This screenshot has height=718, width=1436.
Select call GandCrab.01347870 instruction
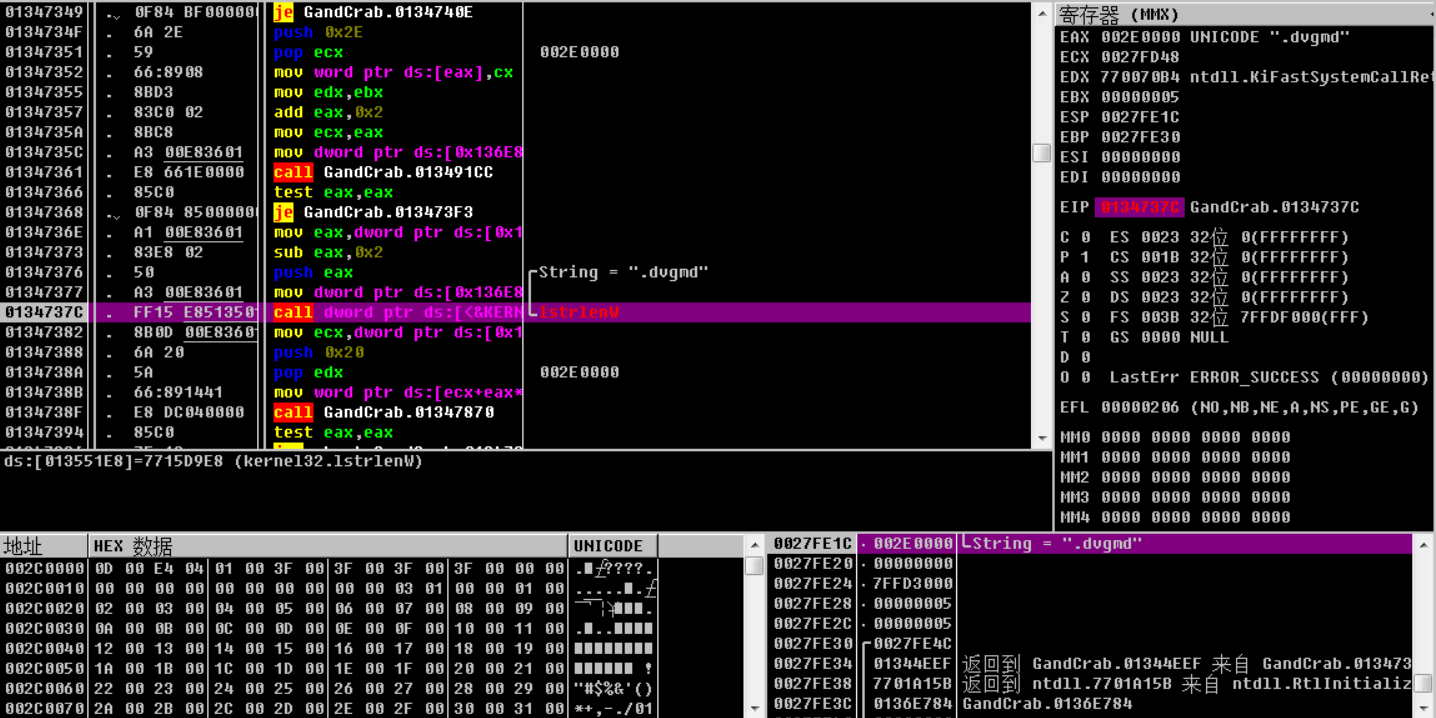[x=383, y=412]
